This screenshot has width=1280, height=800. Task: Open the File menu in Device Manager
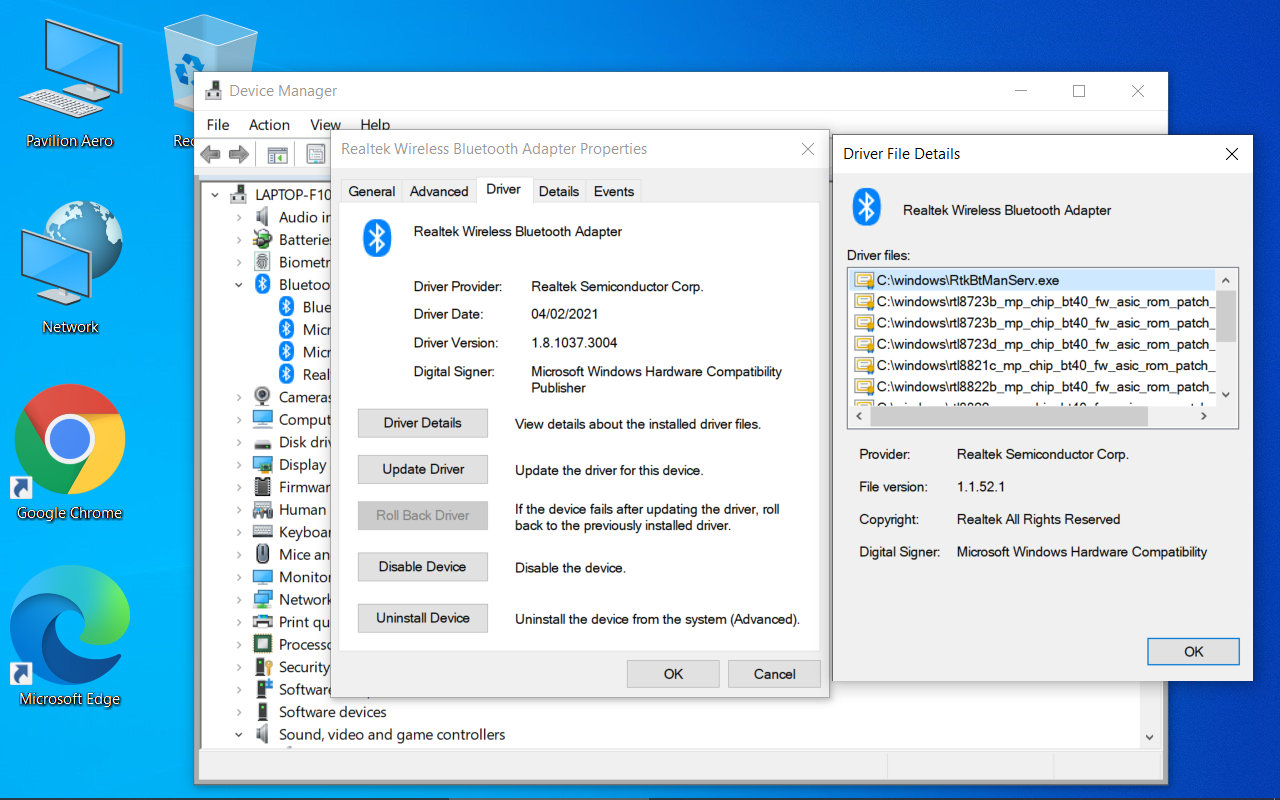pos(218,125)
